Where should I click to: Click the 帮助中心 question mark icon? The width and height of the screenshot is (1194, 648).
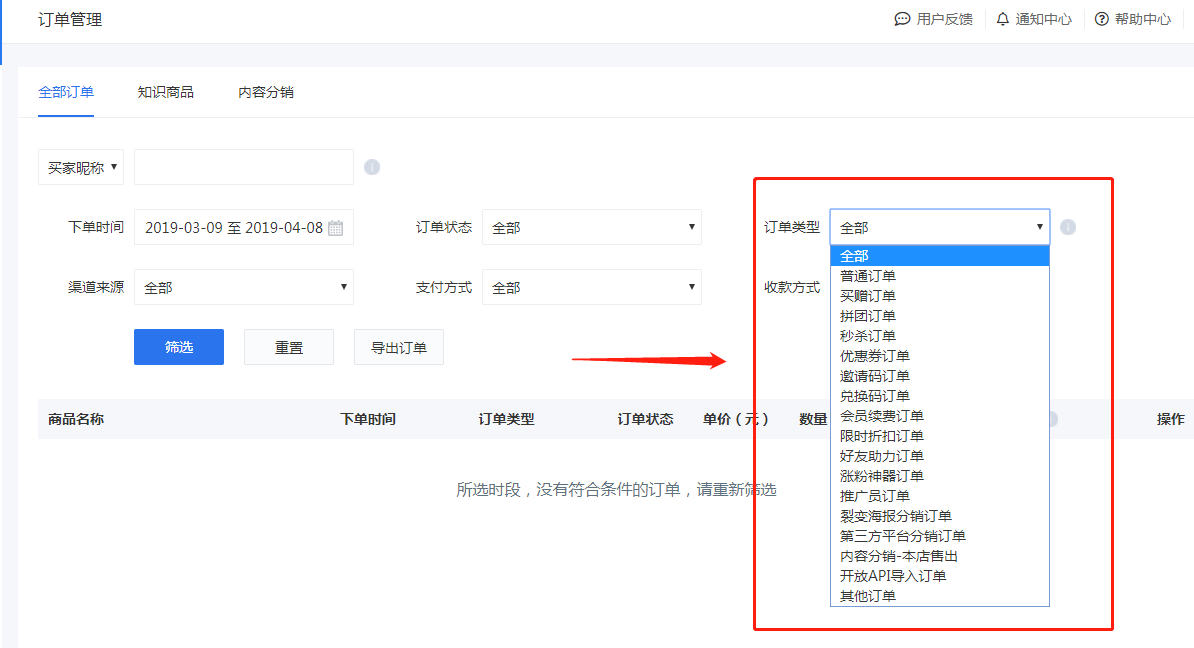coord(1102,19)
